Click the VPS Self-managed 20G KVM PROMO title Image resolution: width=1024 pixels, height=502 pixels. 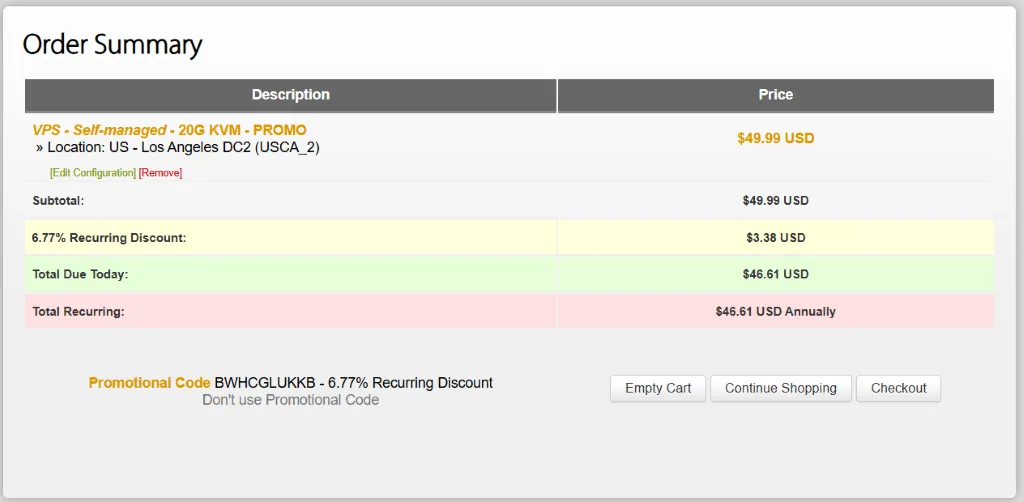[x=169, y=130]
